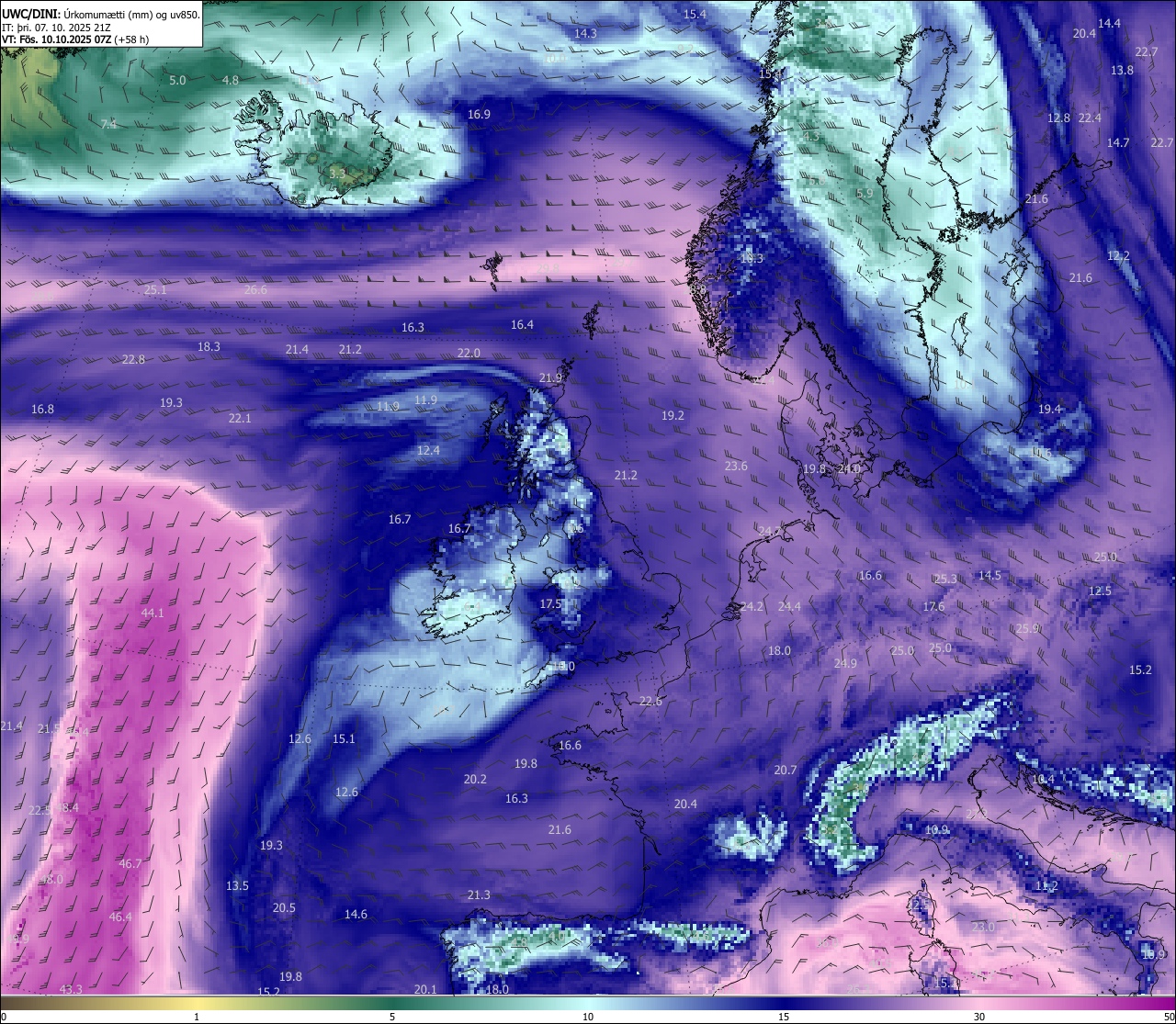This screenshot has height=1024, width=1176.
Task: Click the 14.7 value in the top right
Action: [x=1118, y=142]
